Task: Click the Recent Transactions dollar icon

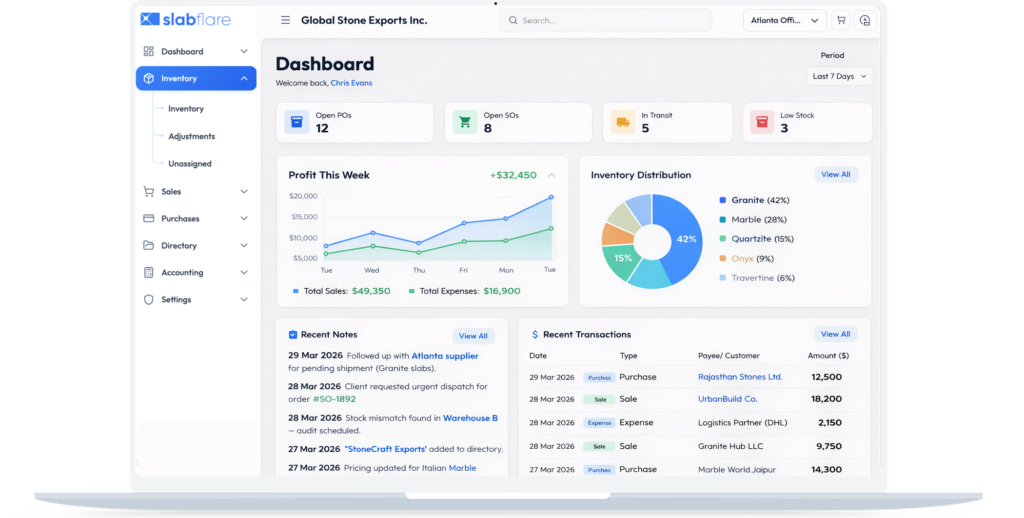Action: click(535, 334)
